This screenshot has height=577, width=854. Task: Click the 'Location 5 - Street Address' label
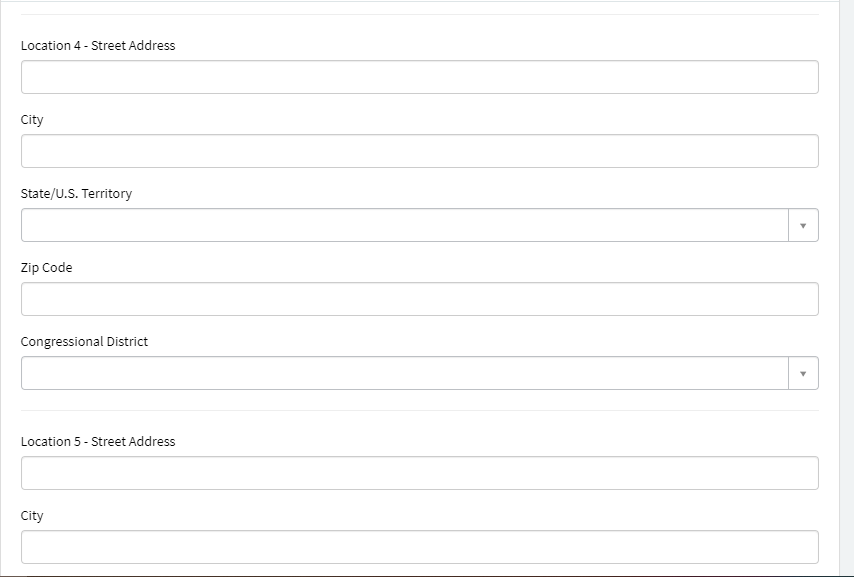(x=98, y=441)
